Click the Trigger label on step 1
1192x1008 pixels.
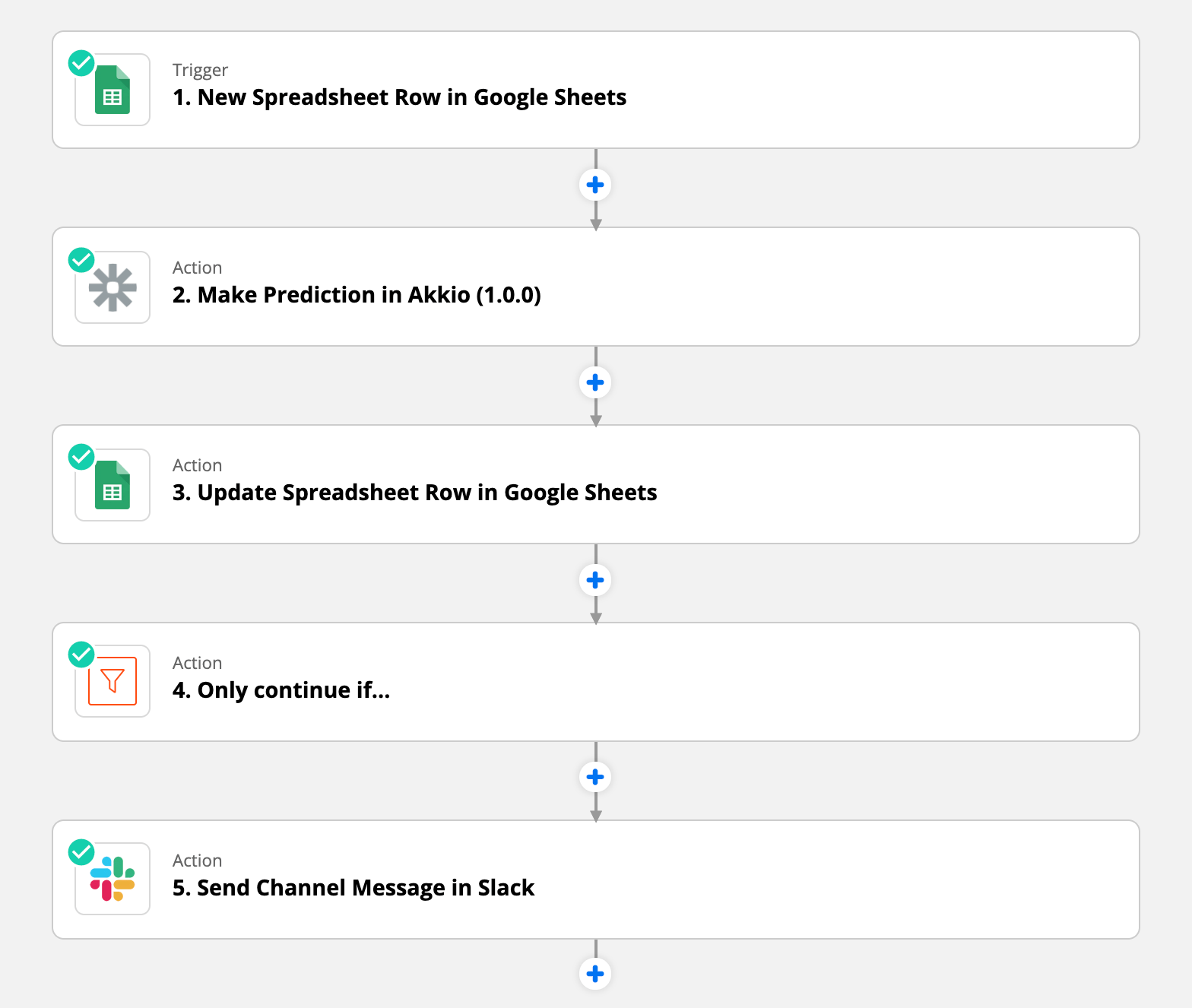tap(199, 69)
